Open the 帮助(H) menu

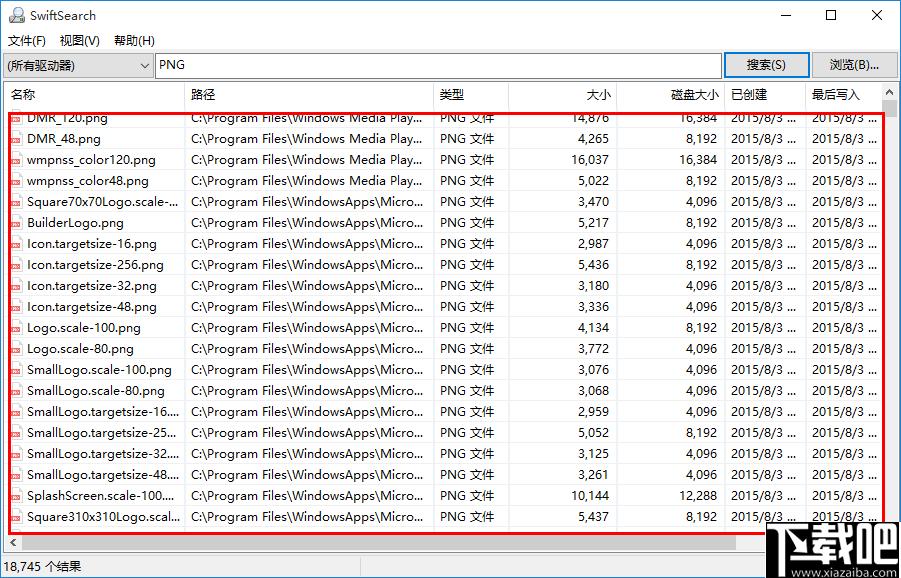(x=134, y=41)
